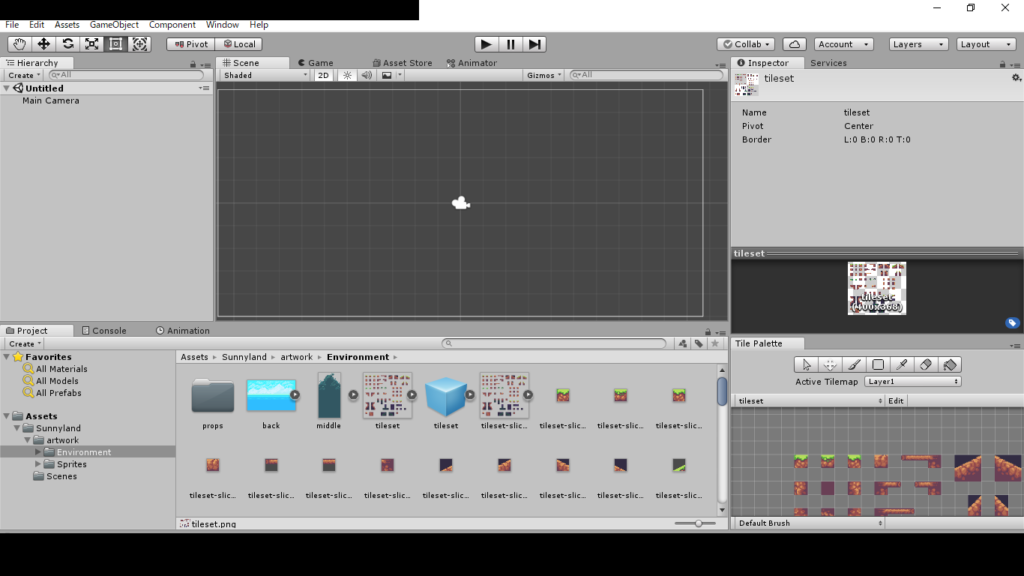The image size is (1024, 576).
Task: Select the Scale tool
Action: pos(92,44)
